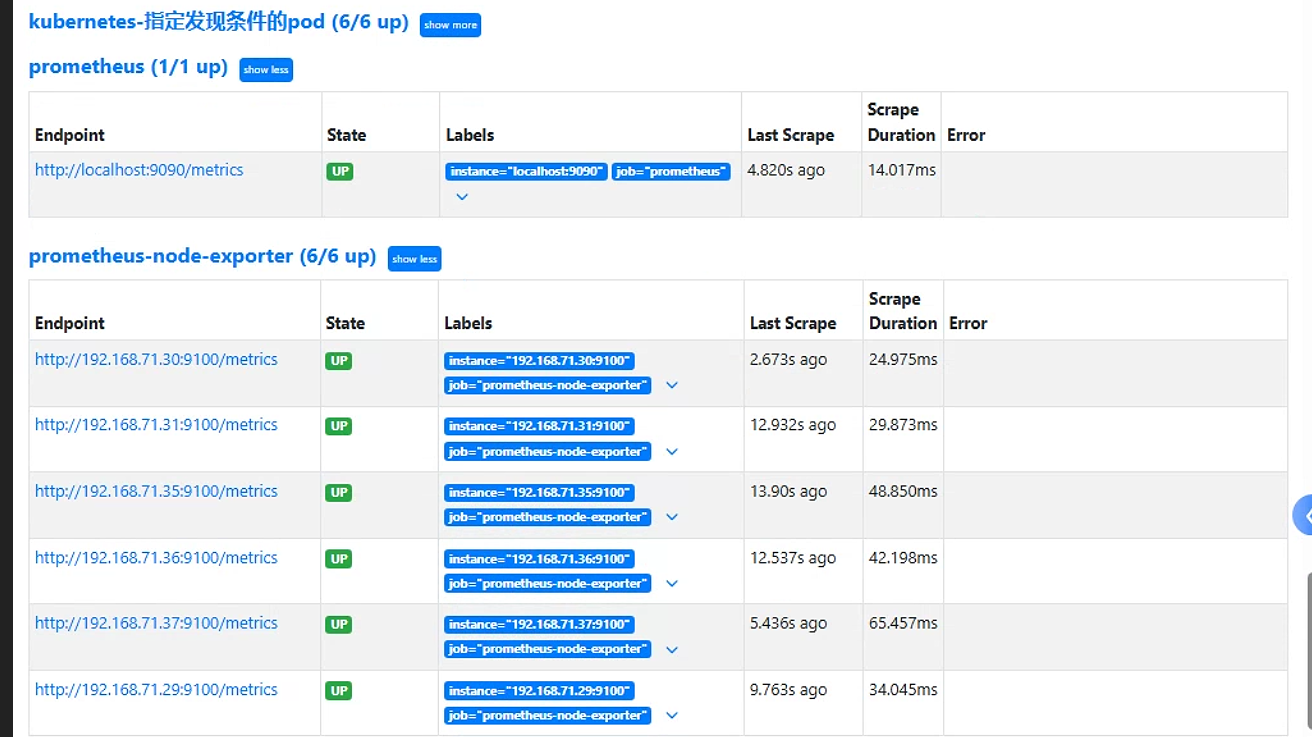Open the 192.168.71.29:9100/metrics endpoint link
This screenshot has width=1312, height=737.
pyautogui.click(x=156, y=690)
